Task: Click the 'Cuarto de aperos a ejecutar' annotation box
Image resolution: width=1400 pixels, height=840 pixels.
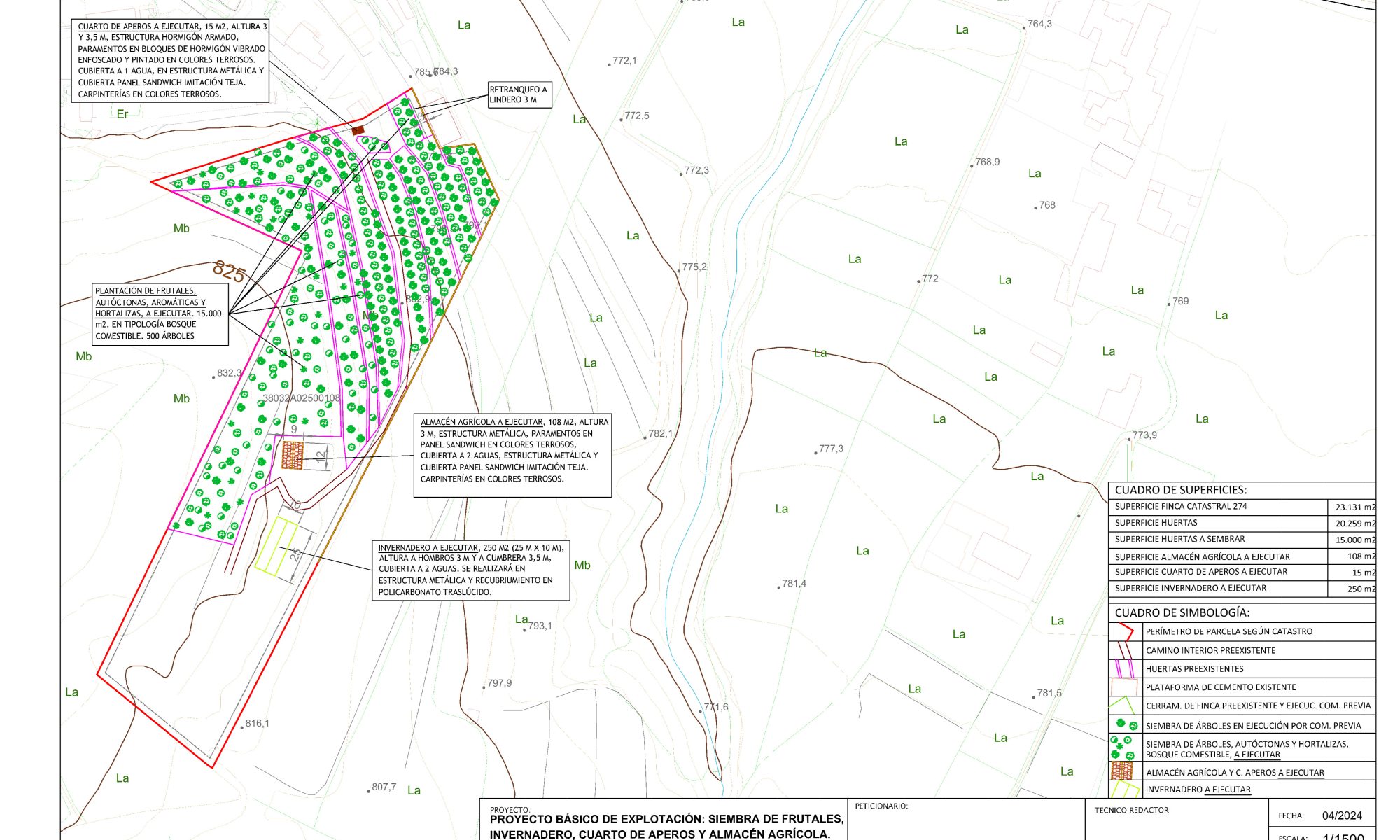Action: [170, 60]
